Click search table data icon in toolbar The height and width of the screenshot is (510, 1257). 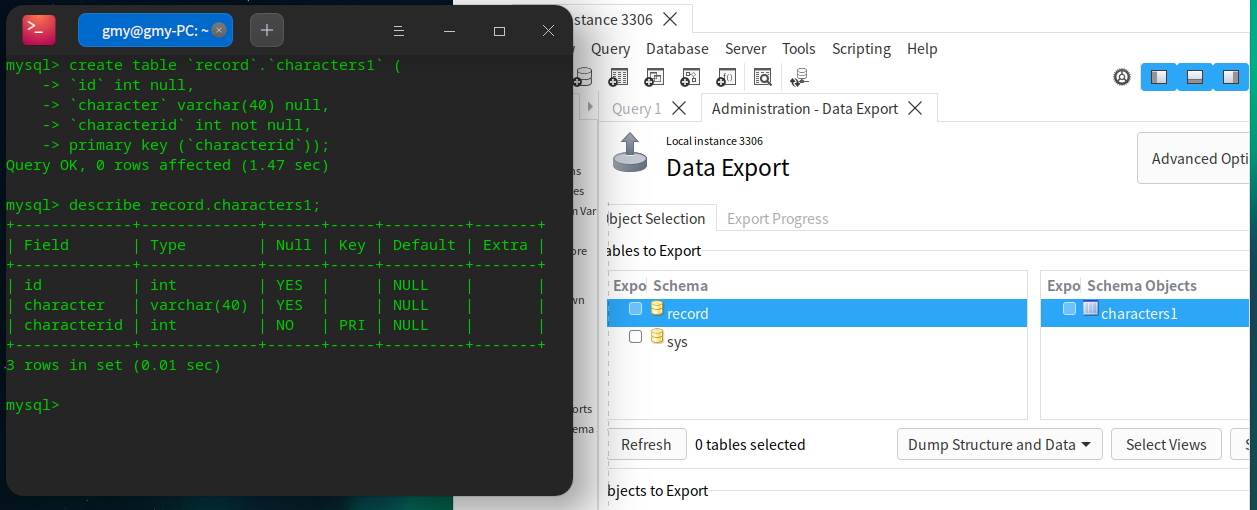pos(762,76)
